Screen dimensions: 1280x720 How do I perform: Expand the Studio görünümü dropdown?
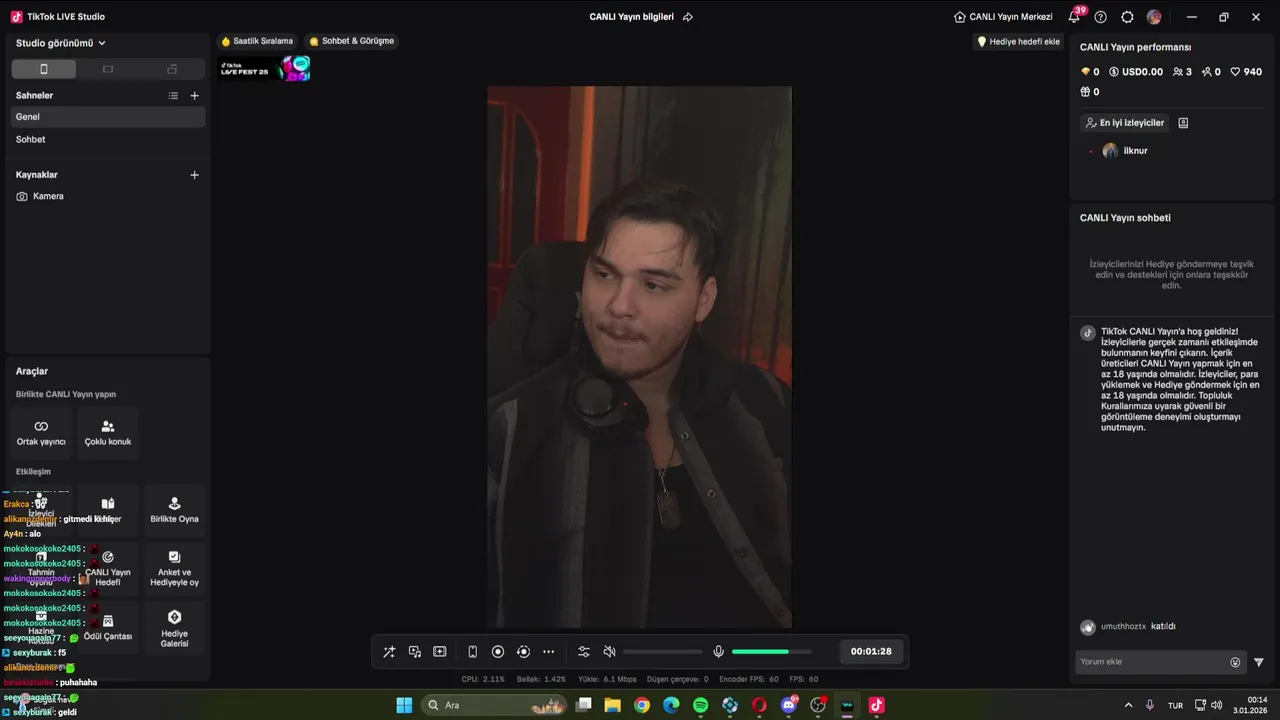61,43
